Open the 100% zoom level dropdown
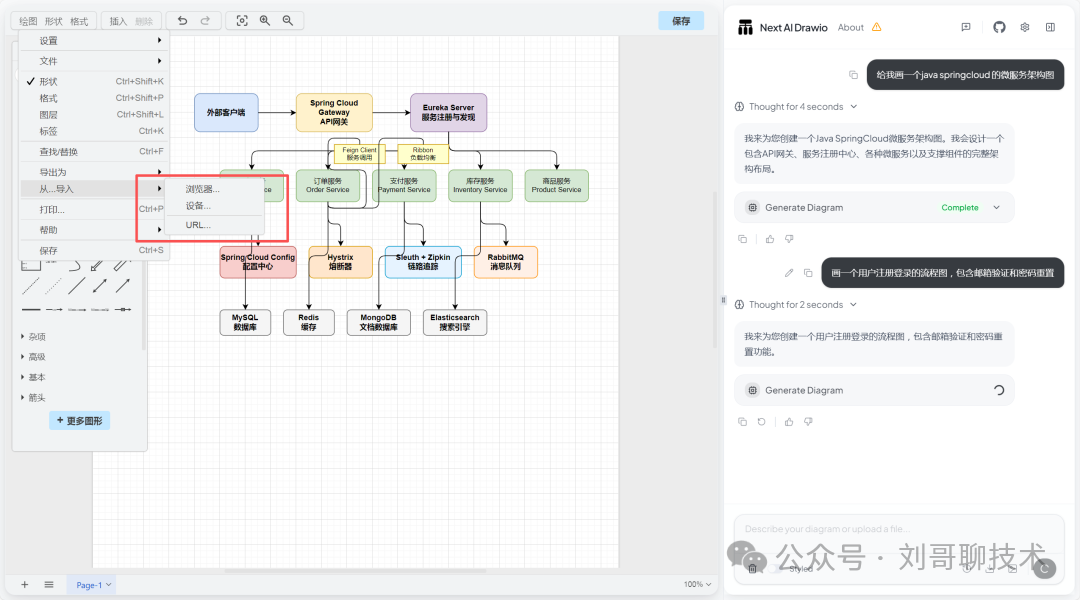Viewport: 1080px width, 600px height. (698, 584)
